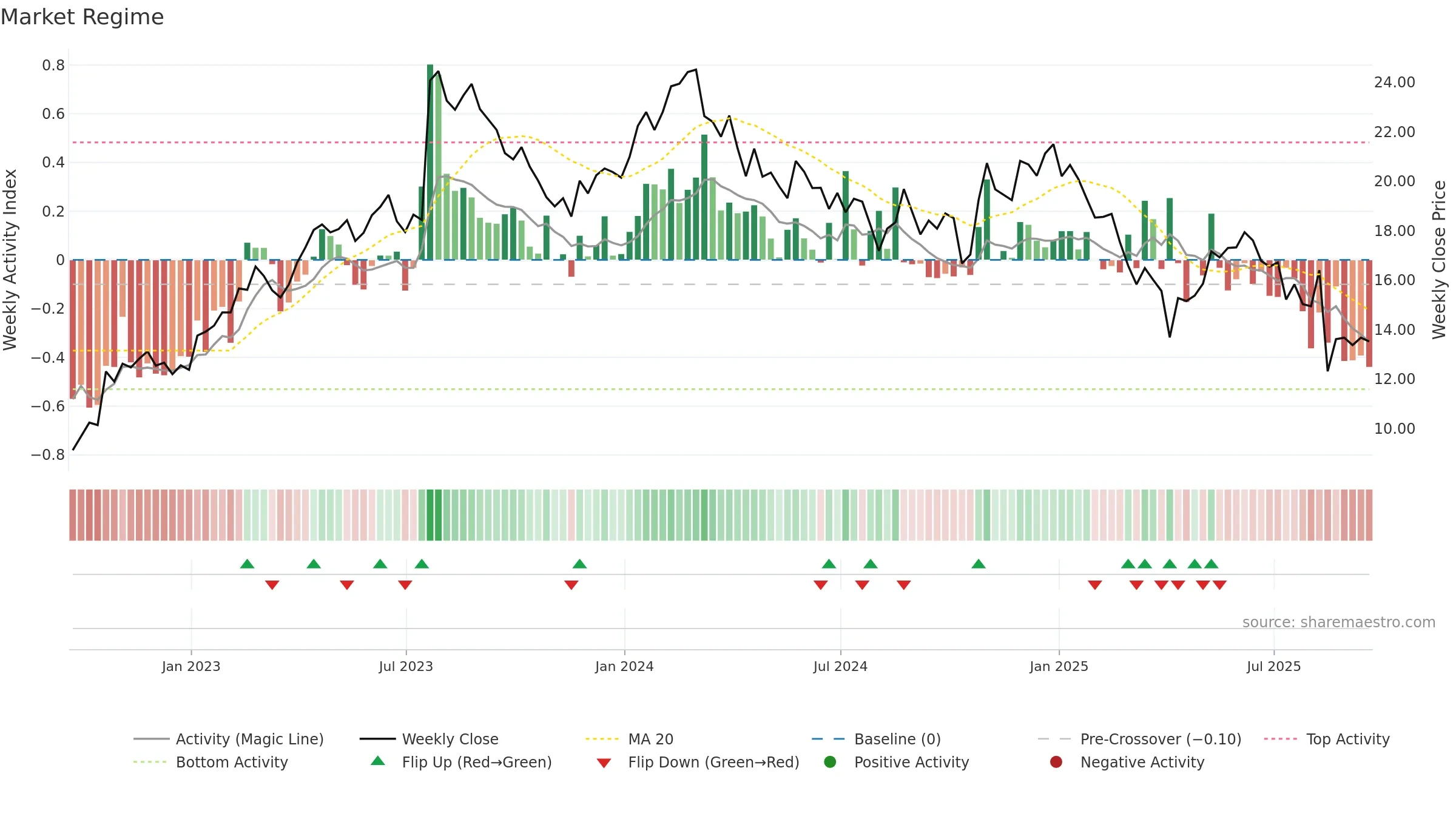Toggle the Flip Down (Green→Red) legend entry
Screen dimensions: 1456x819
[698, 762]
